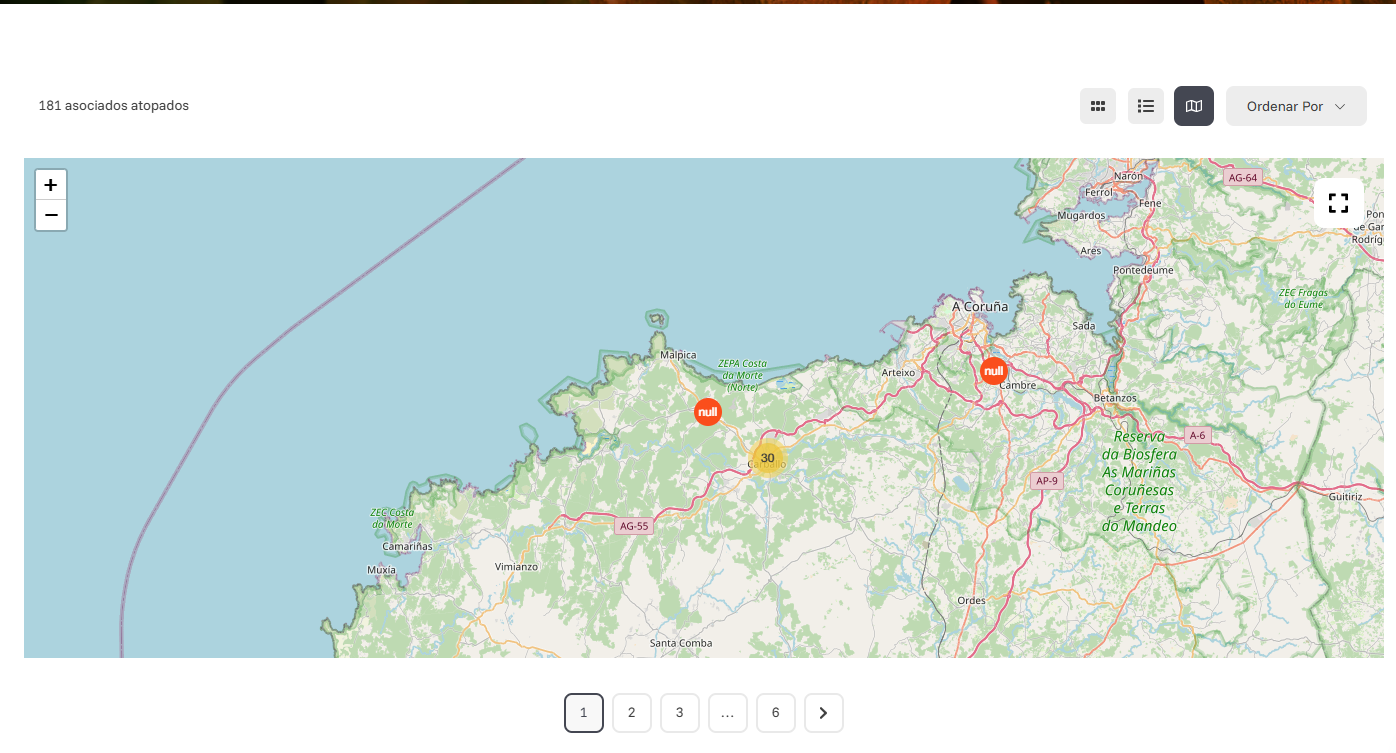Click the AG-64 road badge
1396x753 pixels.
1243,178
